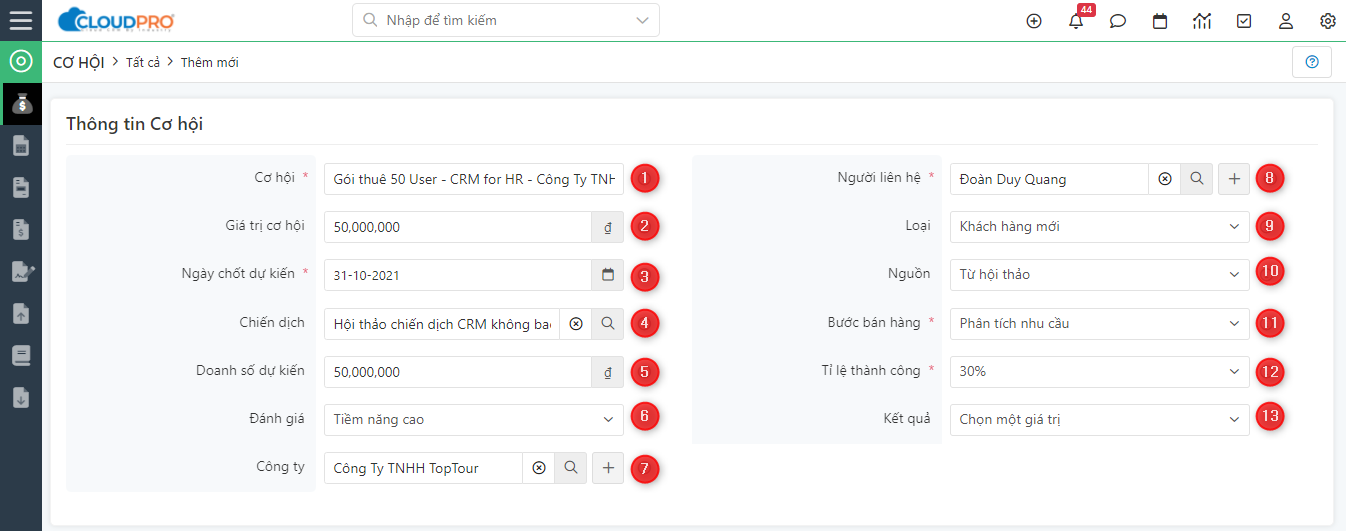This screenshot has height=531, width=1346.
Task: Open the Kết quả dropdown
Action: [1100, 420]
